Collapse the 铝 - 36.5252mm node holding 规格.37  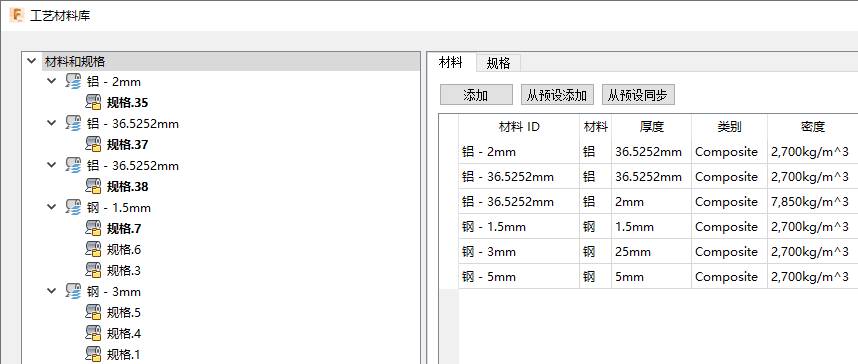click(x=52, y=124)
